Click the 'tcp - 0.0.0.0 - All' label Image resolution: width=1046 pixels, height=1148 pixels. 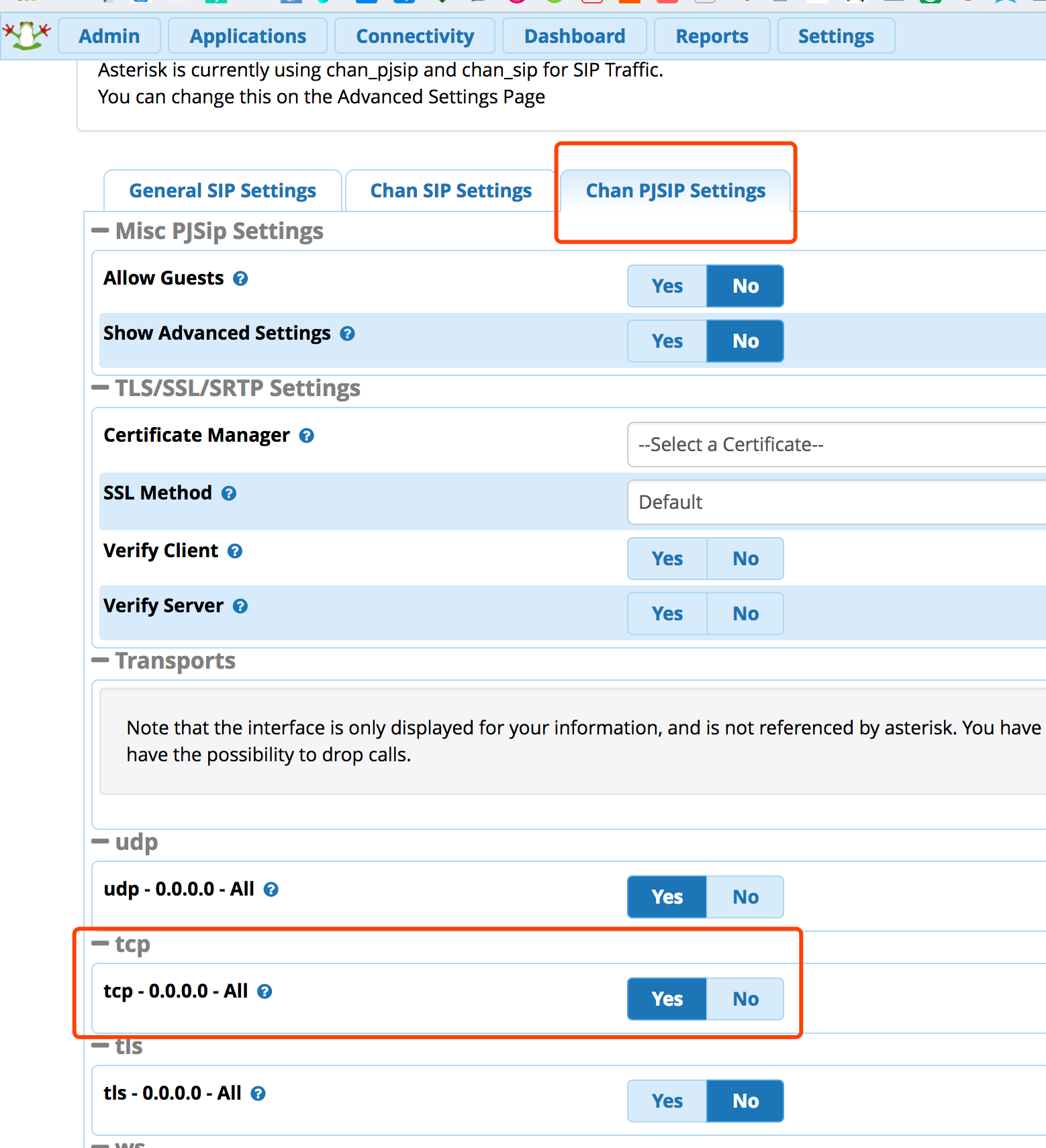tap(175, 992)
